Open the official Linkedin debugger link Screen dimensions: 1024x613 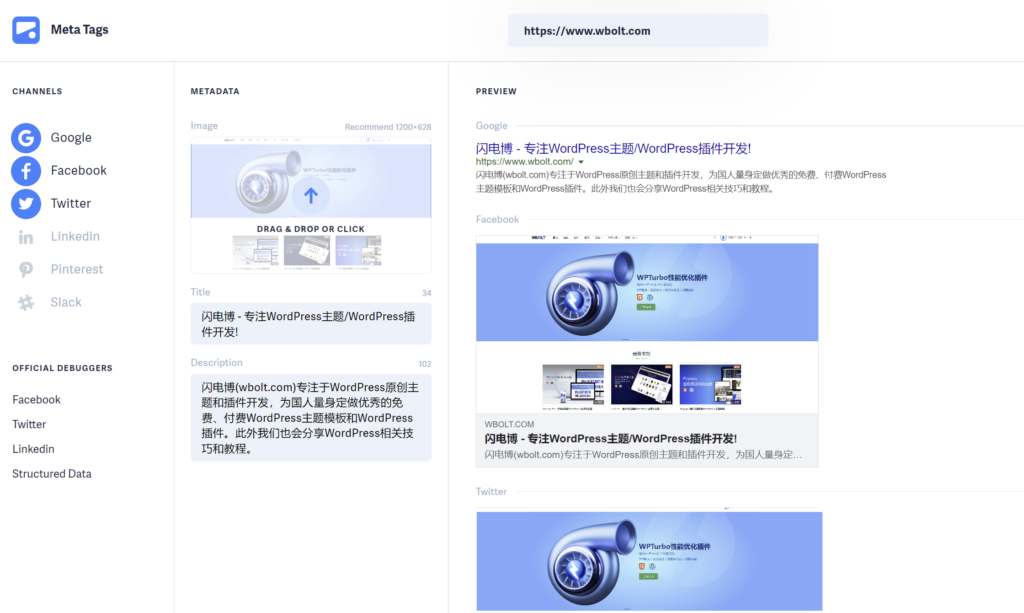[x=33, y=449]
